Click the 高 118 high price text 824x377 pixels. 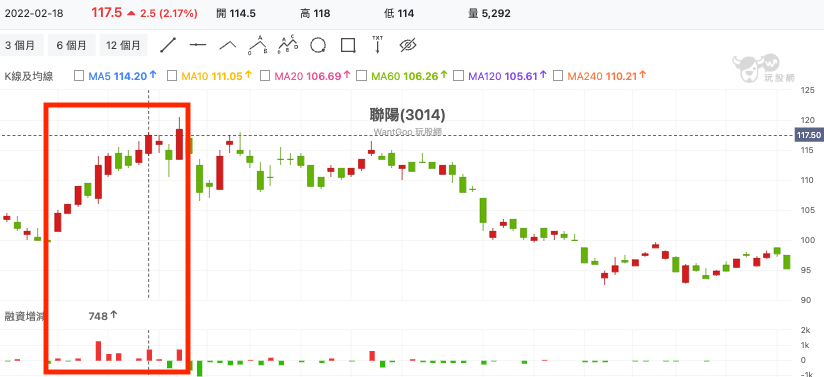click(x=315, y=14)
